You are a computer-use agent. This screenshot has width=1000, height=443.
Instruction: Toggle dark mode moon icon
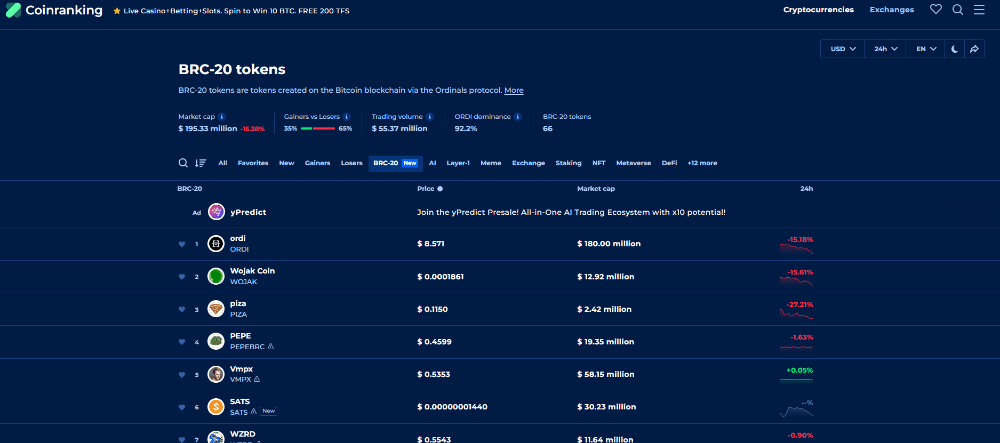tap(955, 49)
